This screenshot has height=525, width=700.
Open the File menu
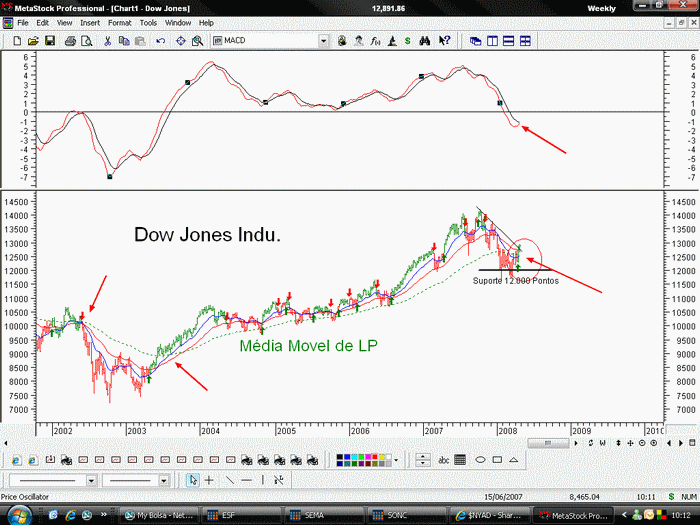tap(23, 23)
